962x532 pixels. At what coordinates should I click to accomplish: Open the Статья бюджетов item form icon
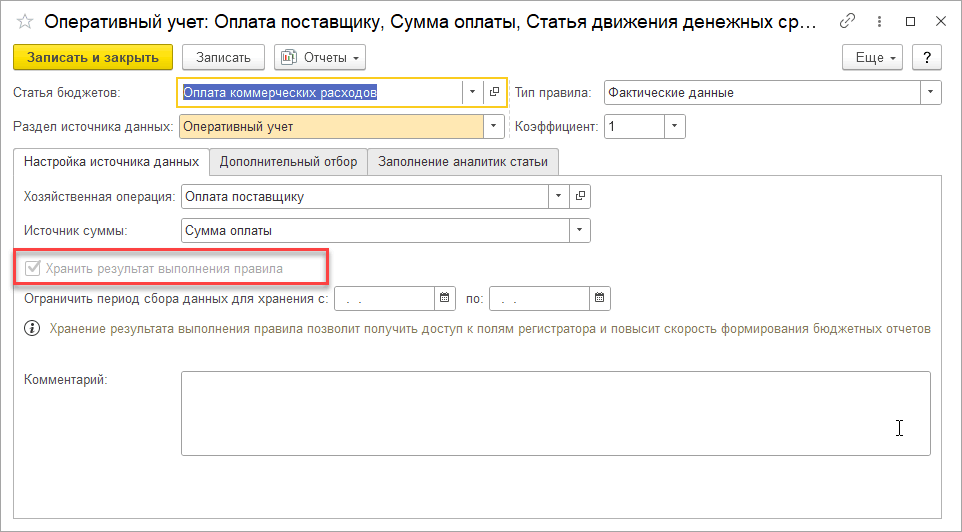495,93
